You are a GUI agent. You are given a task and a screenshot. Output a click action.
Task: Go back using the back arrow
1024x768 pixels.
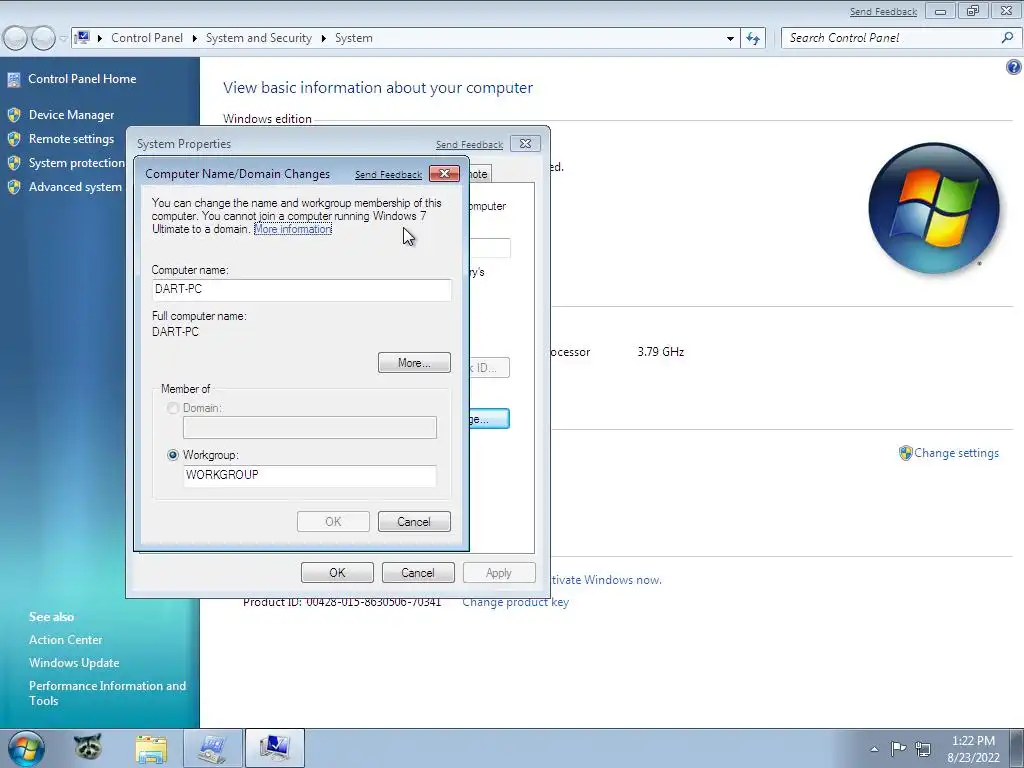pyautogui.click(x=16, y=38)
